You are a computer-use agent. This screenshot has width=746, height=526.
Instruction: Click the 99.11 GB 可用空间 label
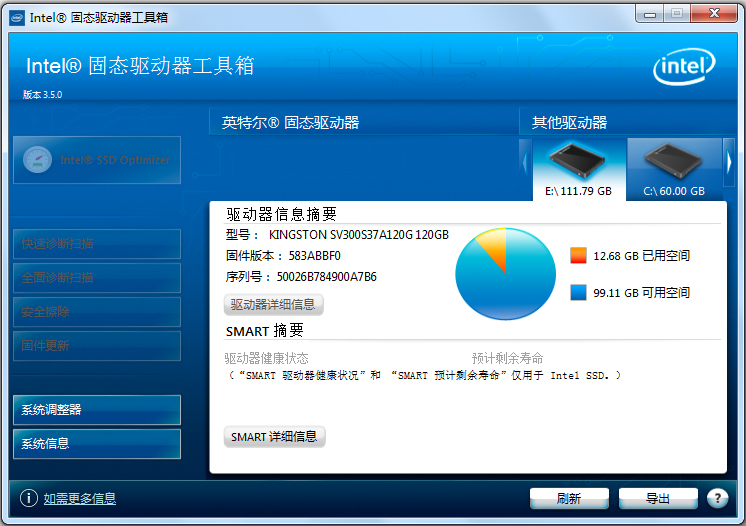[641, 292]
